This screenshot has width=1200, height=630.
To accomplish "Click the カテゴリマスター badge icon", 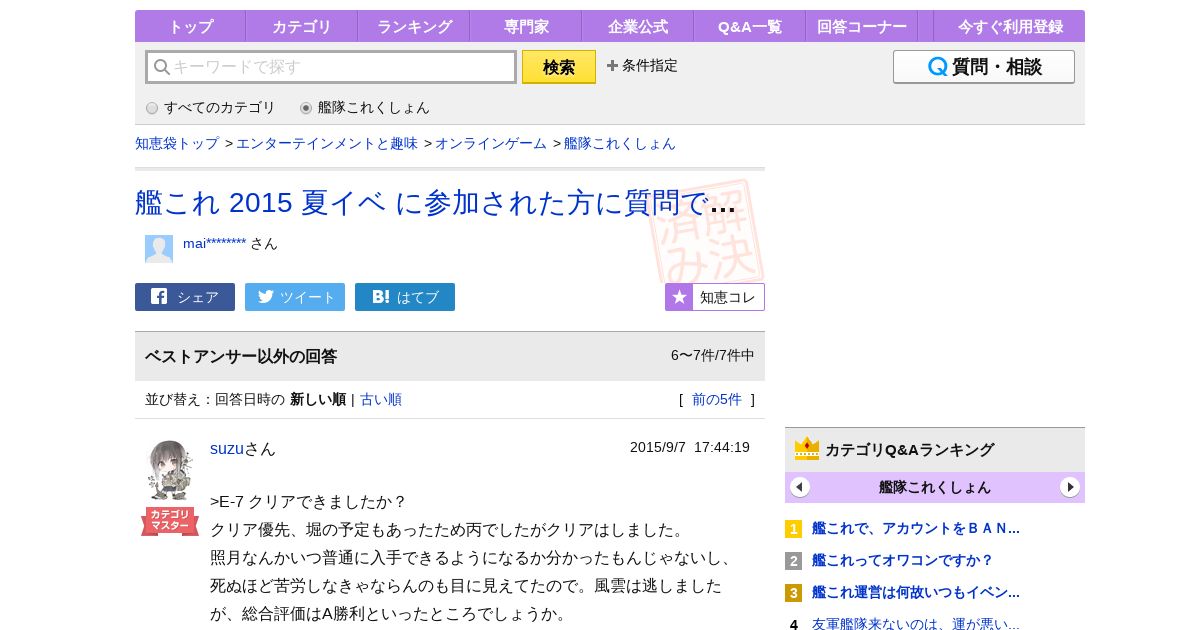I will tap(170, 521).
